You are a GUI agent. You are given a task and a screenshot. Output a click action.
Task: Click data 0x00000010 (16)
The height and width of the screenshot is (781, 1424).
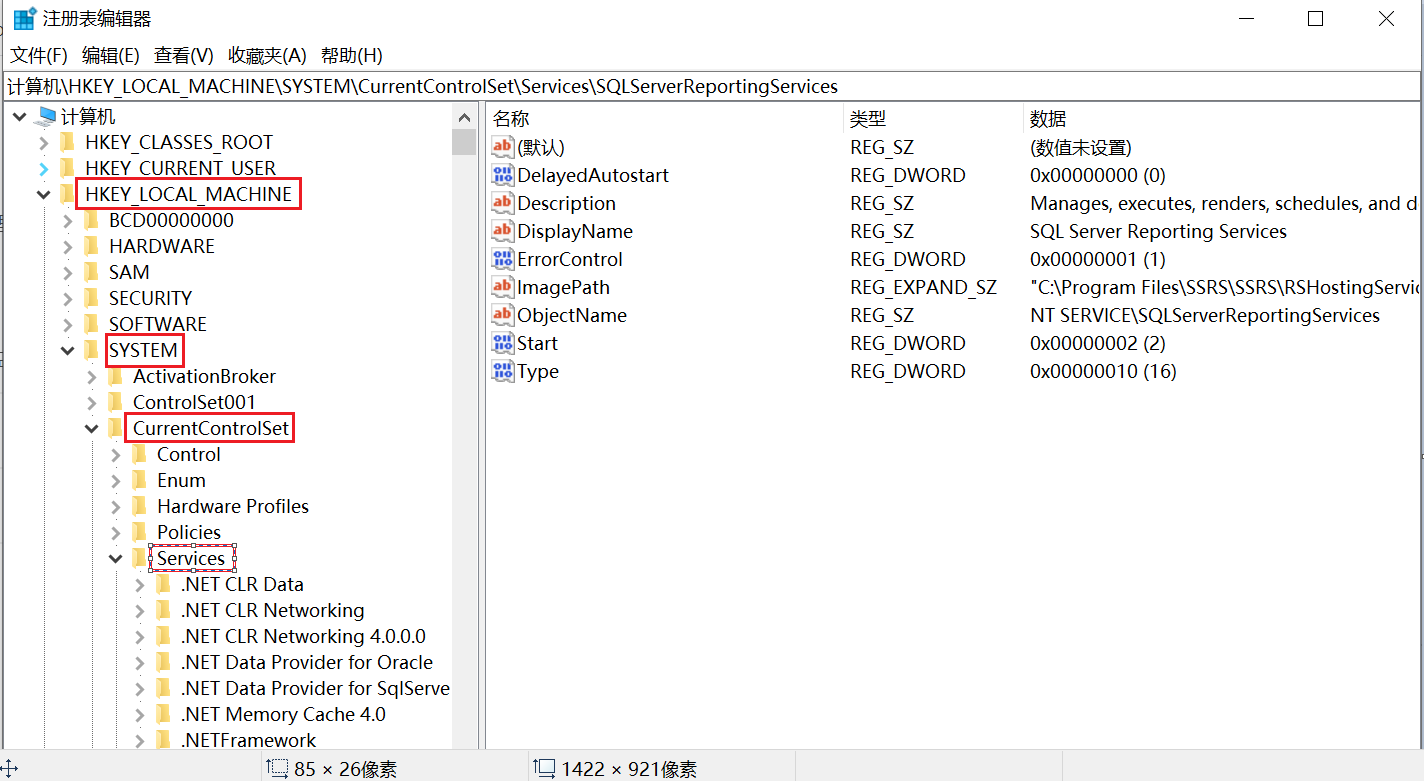tap(1103, 371)
